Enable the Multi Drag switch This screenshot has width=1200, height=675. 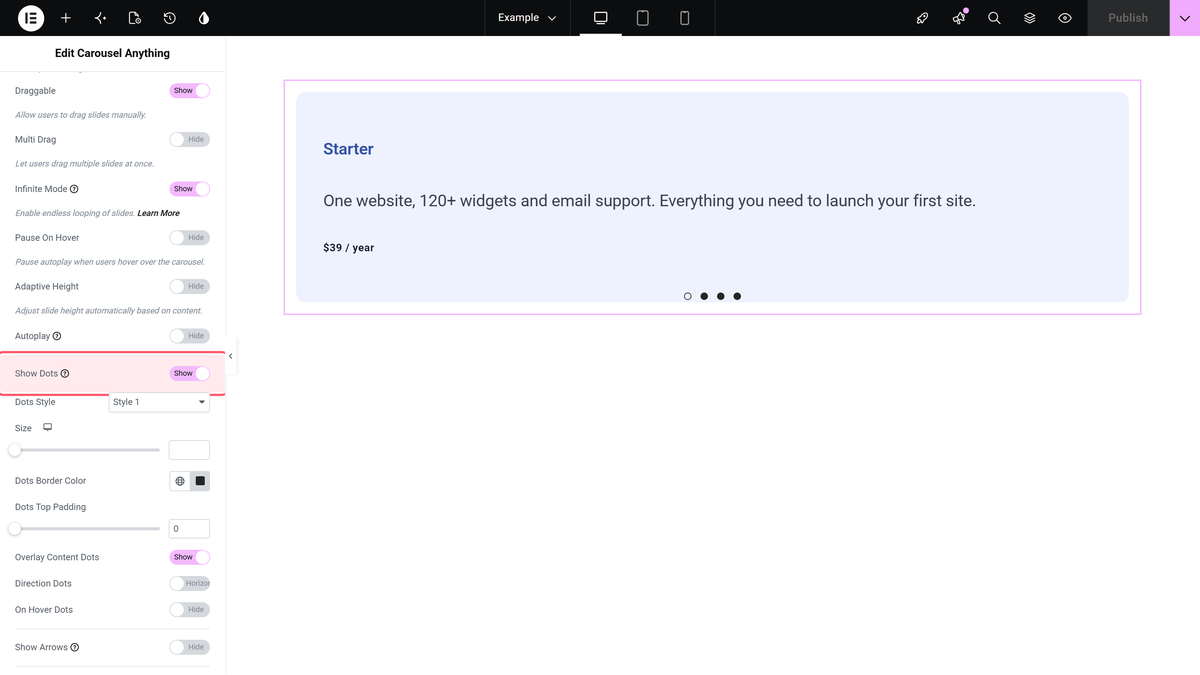pyautogui.click(x=190, y=140)
